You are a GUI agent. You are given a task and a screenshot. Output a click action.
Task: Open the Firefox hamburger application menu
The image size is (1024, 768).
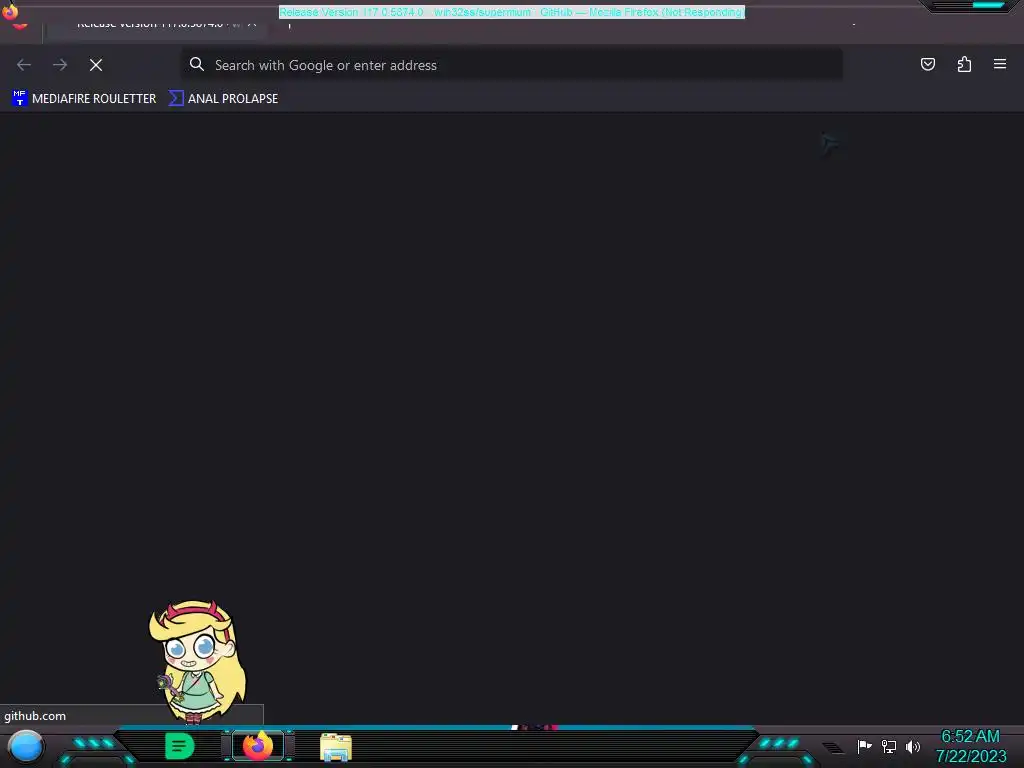pyautogui.click(x=1000, y=64)
